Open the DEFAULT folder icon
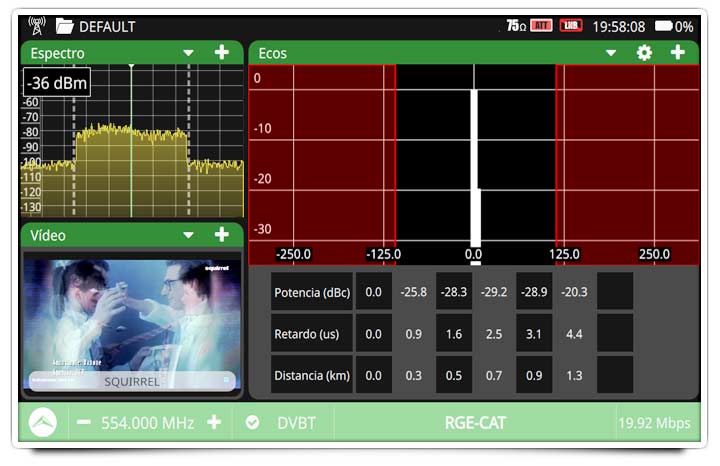Image resolution: width=720 pixels, height=466 pixels. [64, 26]
